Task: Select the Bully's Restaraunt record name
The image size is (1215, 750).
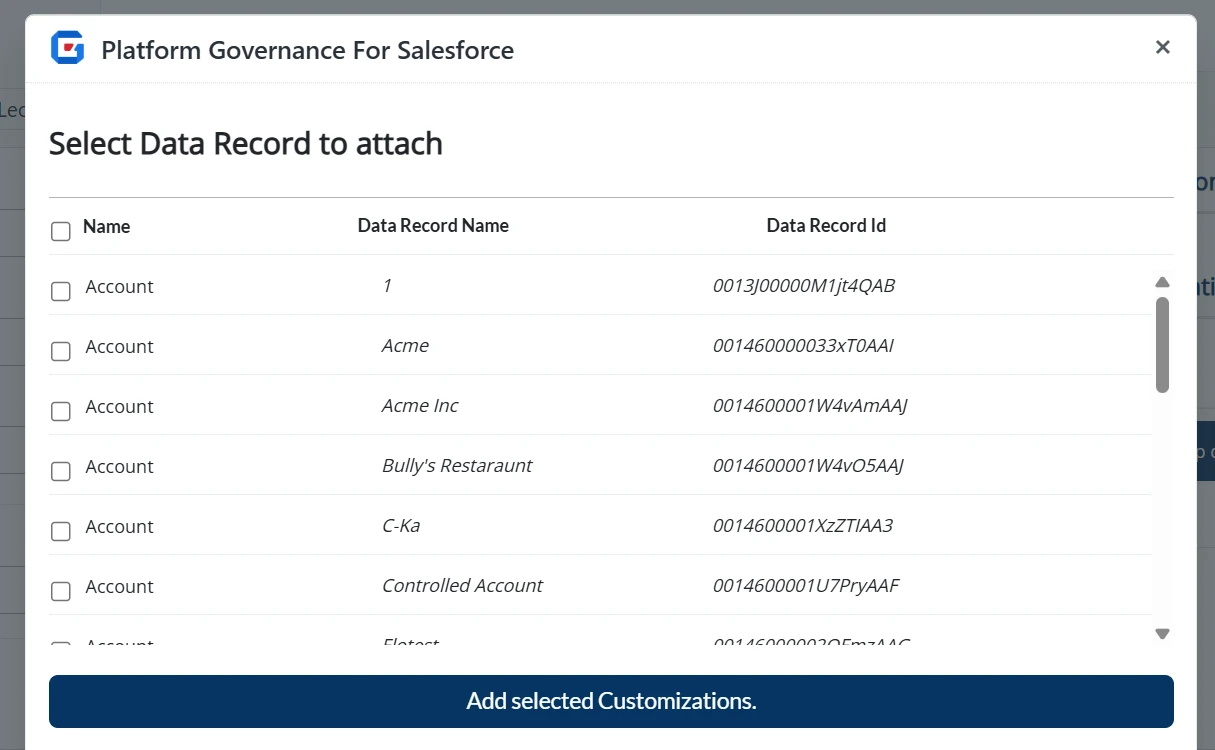Action: [457, 466]
